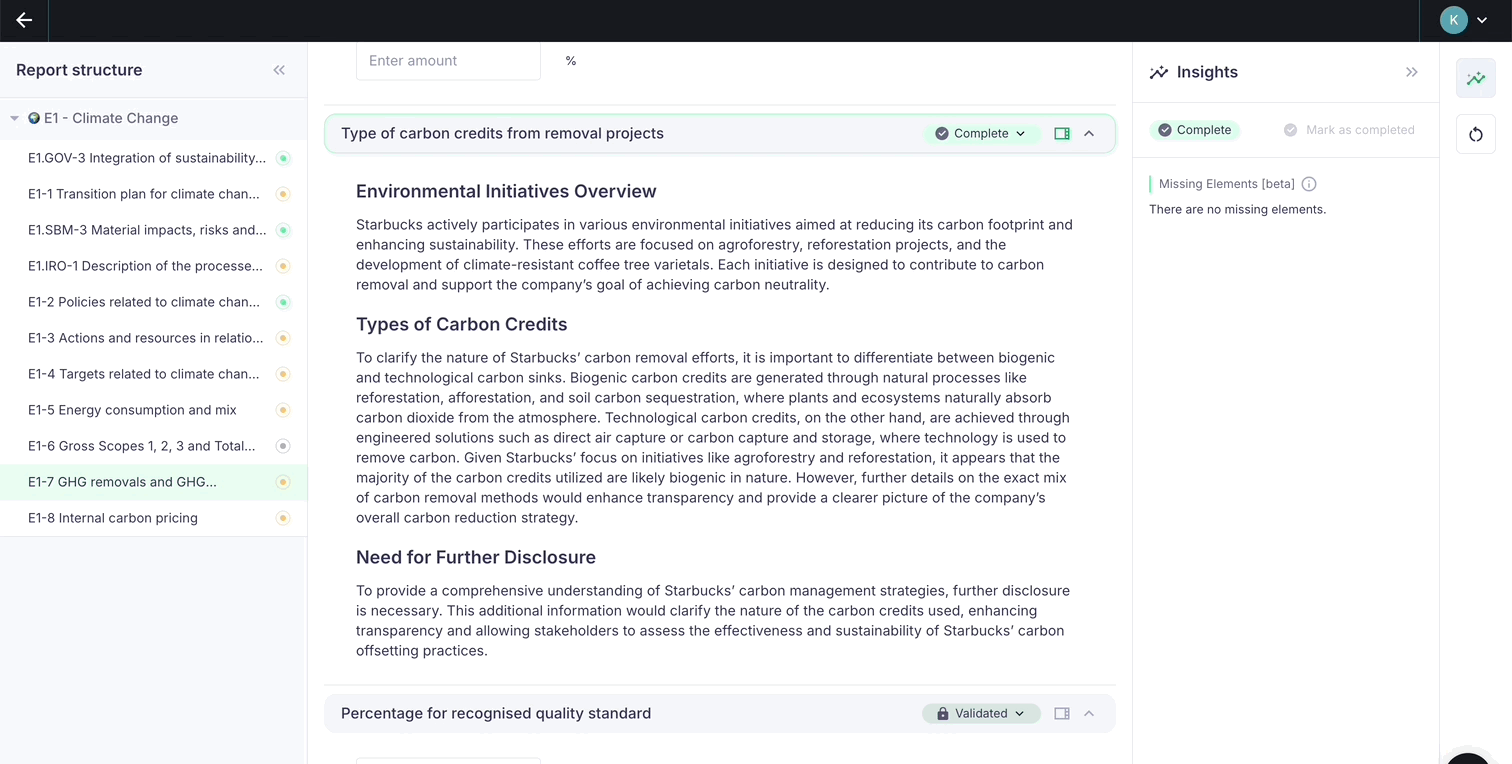Collapse the Insights panel
The height and width of the screenshot is (764, 1512).
pyautogui.click(x=1412, y=72)
